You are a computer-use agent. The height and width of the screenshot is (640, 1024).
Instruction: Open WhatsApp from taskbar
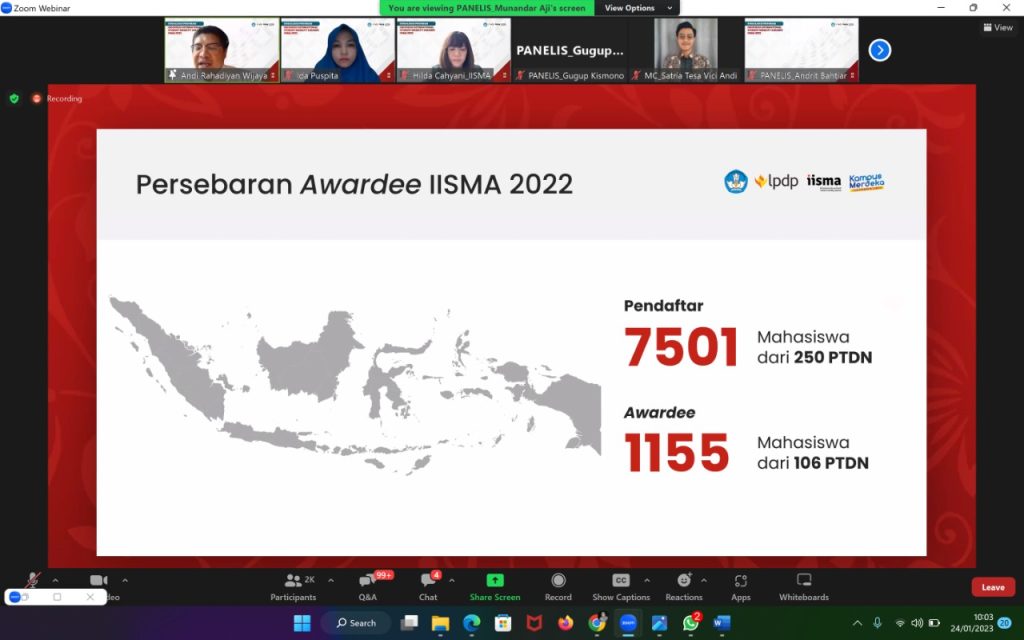pyautogui.click(x=691, y=623)
